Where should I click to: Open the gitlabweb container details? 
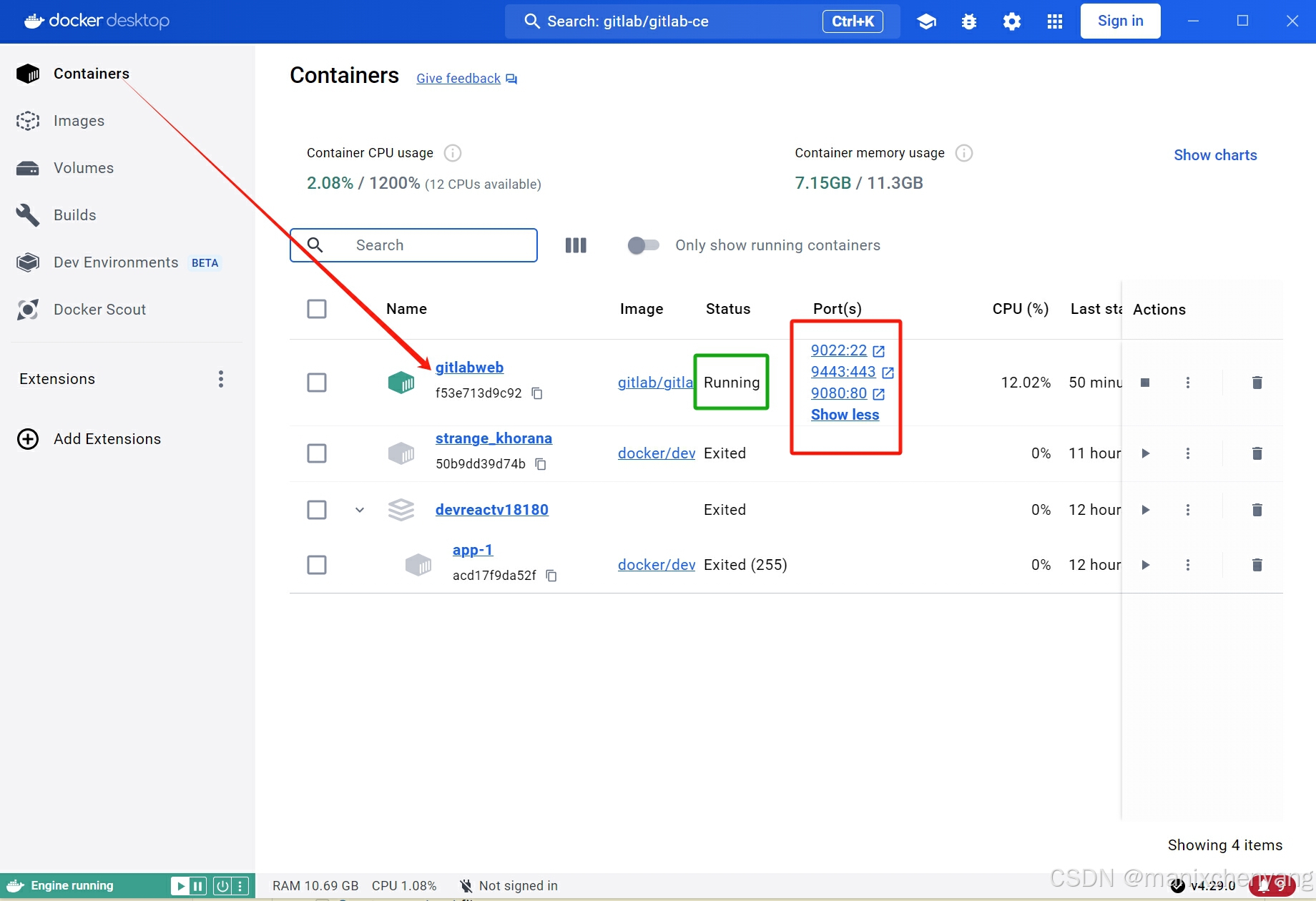coord(469,368)
